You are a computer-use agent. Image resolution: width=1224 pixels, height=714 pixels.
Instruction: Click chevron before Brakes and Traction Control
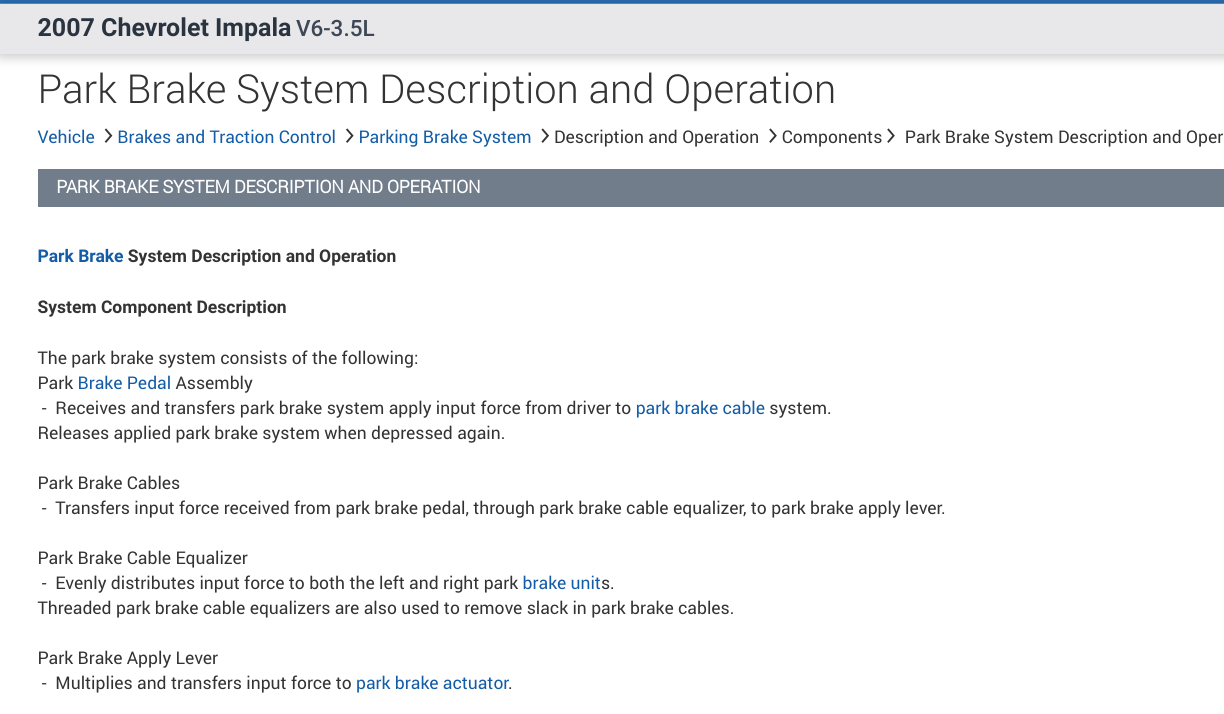tap(107, 136)
